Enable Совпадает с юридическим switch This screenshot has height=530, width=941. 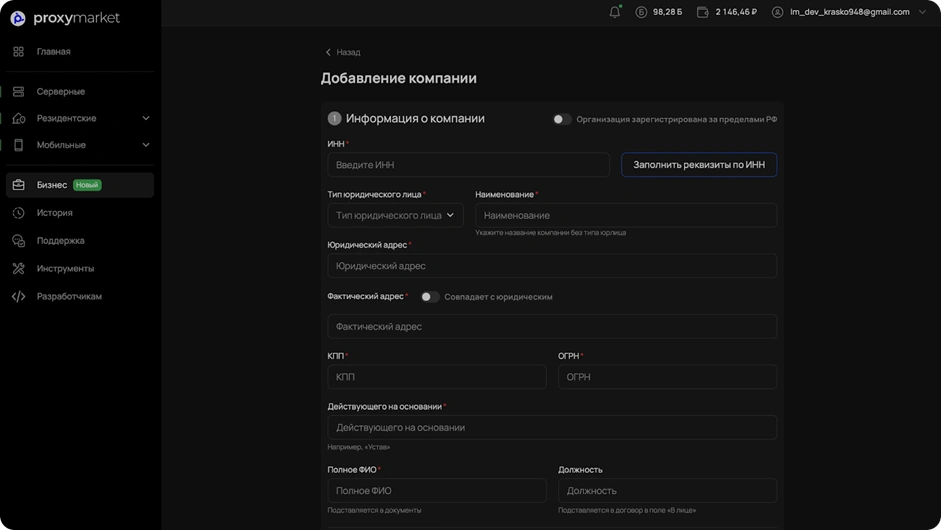click(430, 297)
